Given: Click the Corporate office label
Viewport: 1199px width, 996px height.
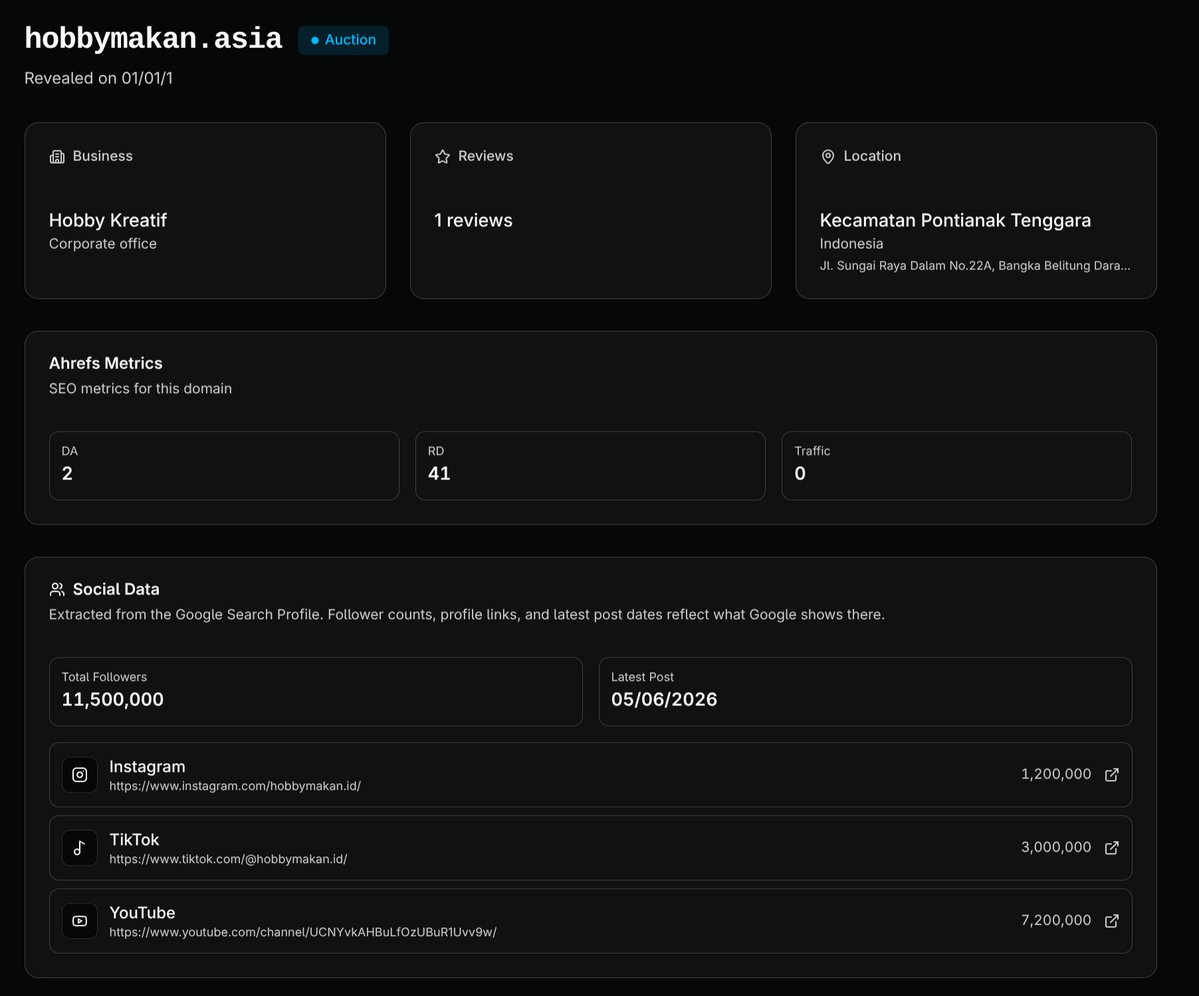Looking at the screenshot, I should point(102,244).
